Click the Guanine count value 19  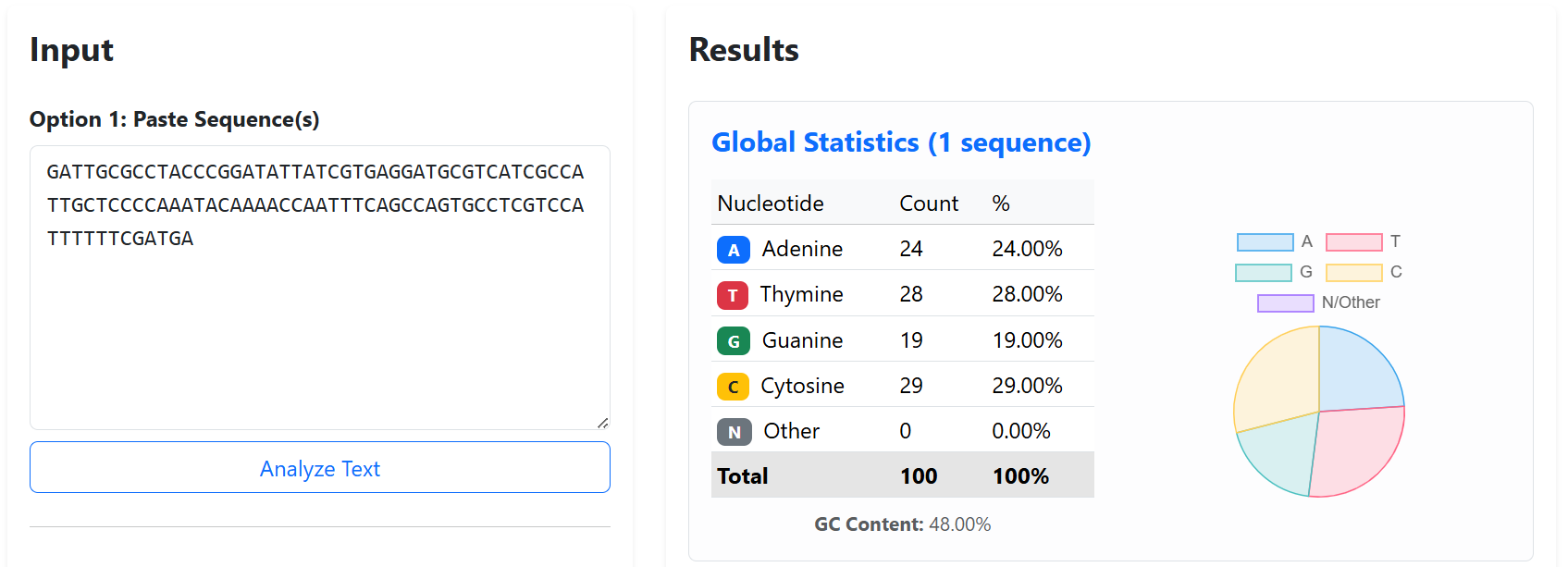911,340
